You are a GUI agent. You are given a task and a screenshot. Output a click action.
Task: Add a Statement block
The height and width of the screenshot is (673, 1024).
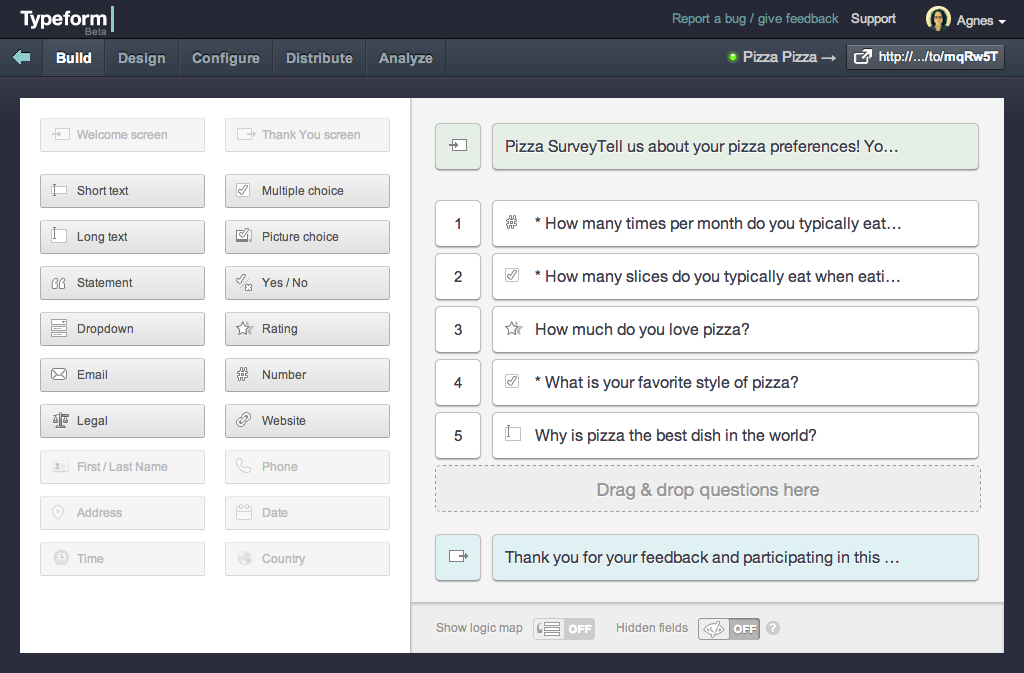[122, 283]
